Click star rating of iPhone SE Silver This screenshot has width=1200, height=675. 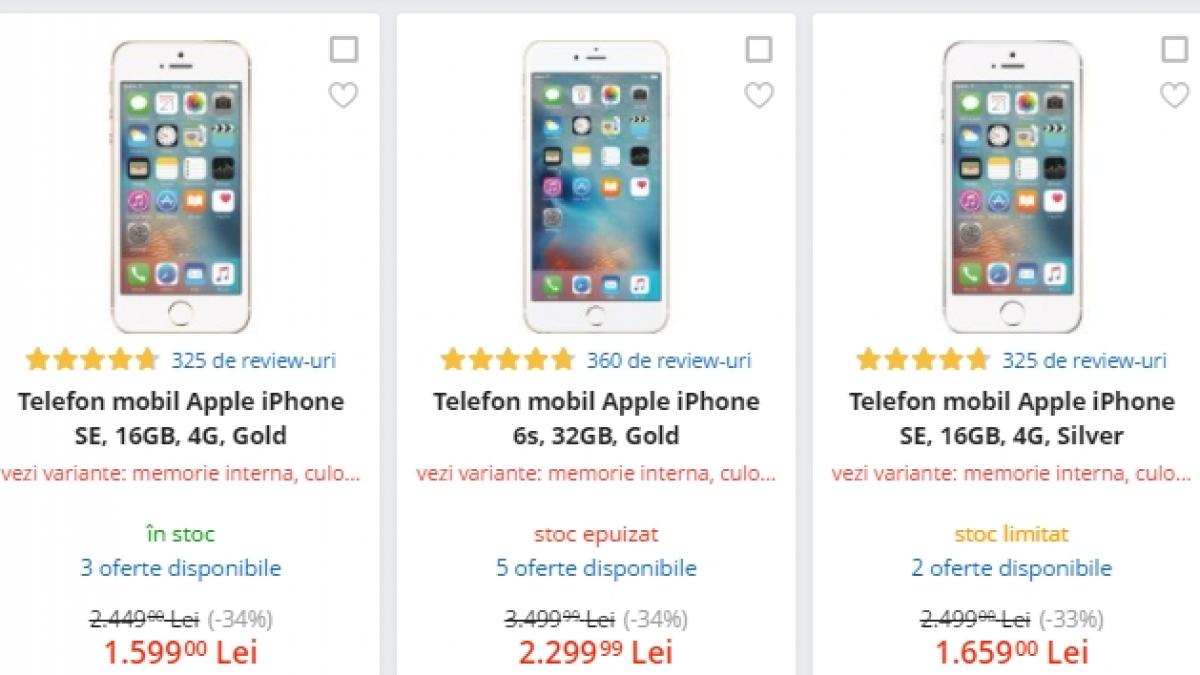click(923, 360)
